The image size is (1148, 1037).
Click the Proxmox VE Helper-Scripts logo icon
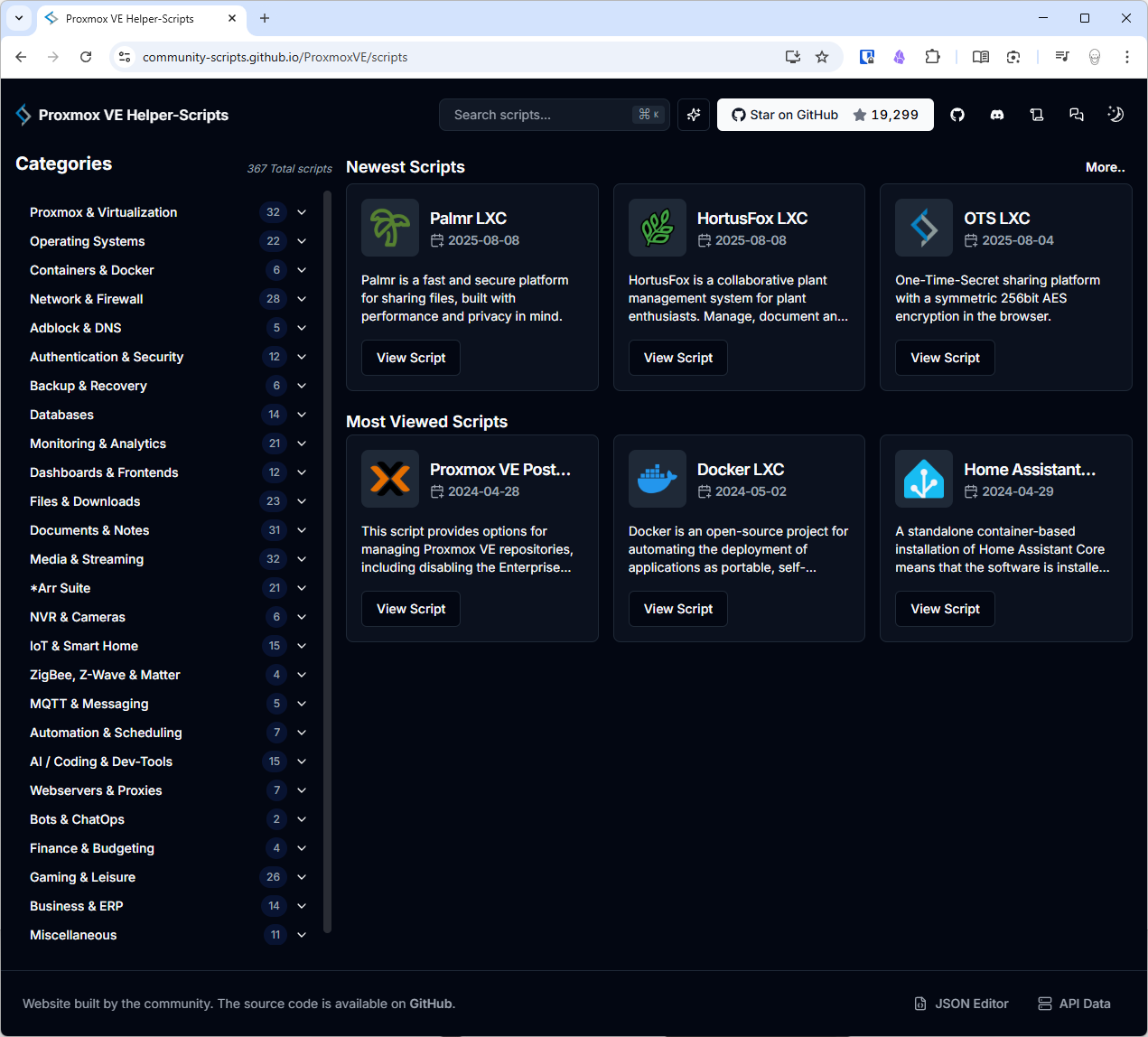click(23, 115)
